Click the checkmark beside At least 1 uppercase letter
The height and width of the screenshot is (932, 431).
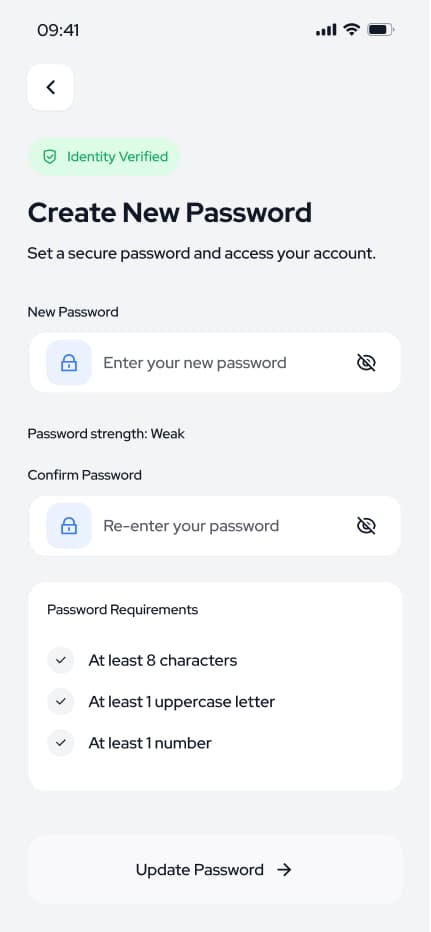61,702
